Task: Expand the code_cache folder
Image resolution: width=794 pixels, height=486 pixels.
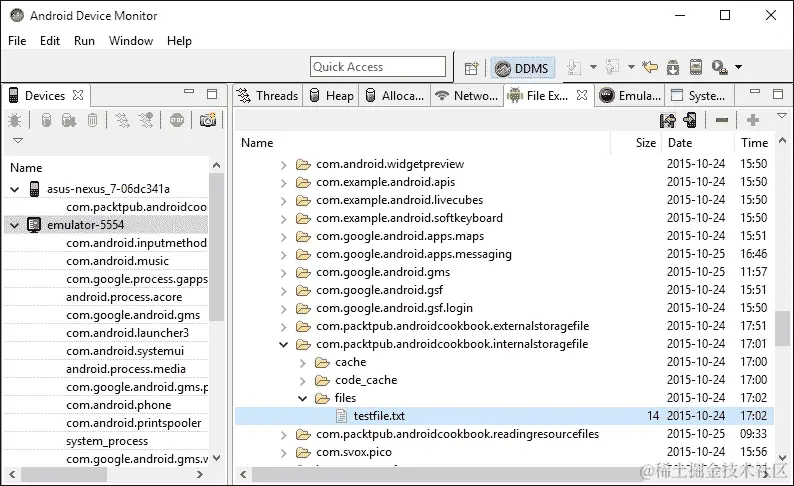Action: pos(302,381)
